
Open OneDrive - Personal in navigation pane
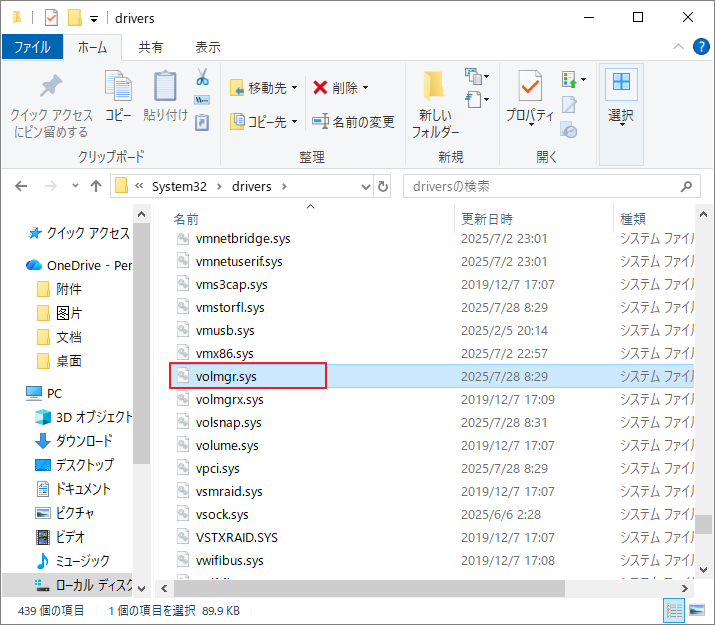tap(78, 265)
